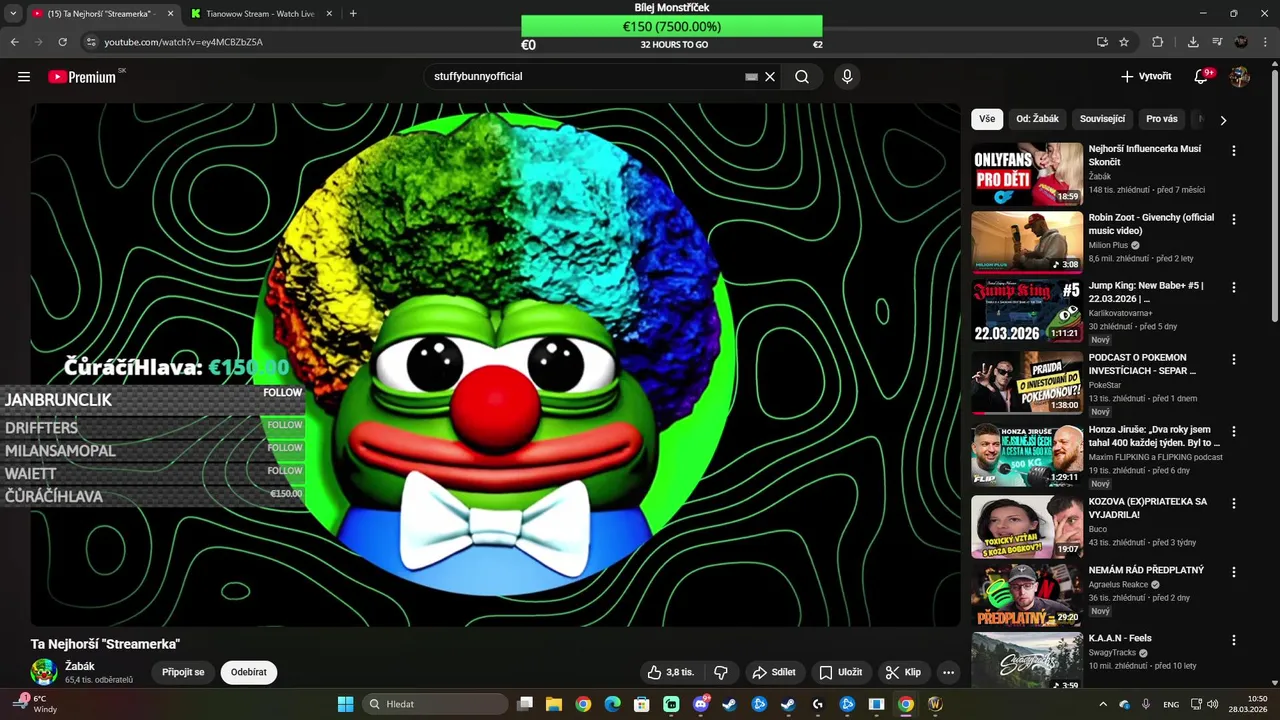Focus the browser address bar URL
The image size is (1280, 720).
click(x=184, y=42)
